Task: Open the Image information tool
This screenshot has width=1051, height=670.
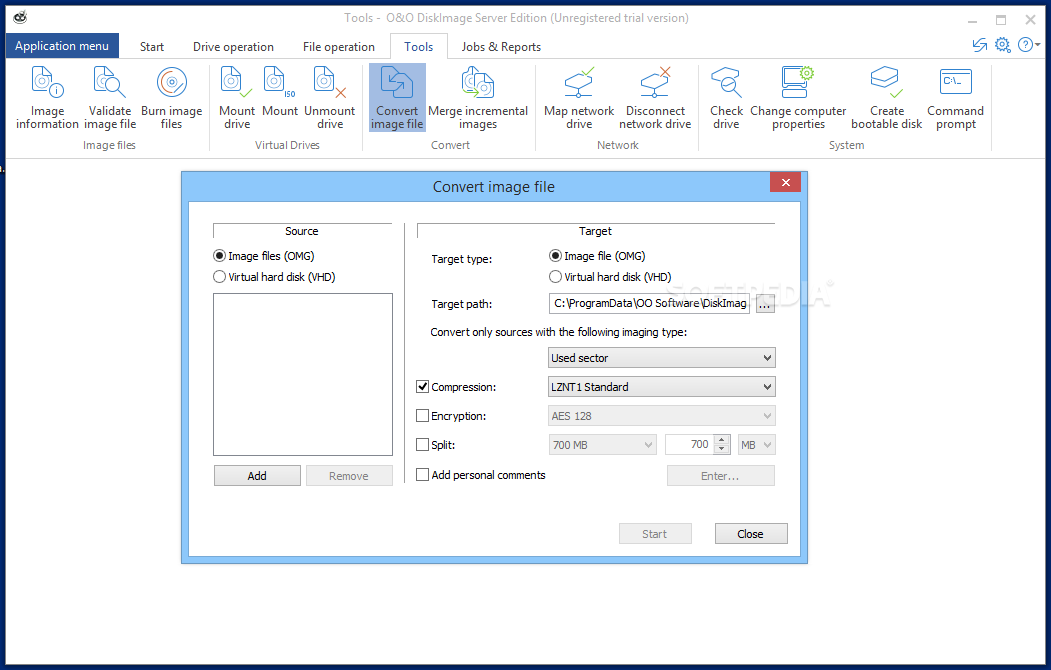Action: point(47,98)
